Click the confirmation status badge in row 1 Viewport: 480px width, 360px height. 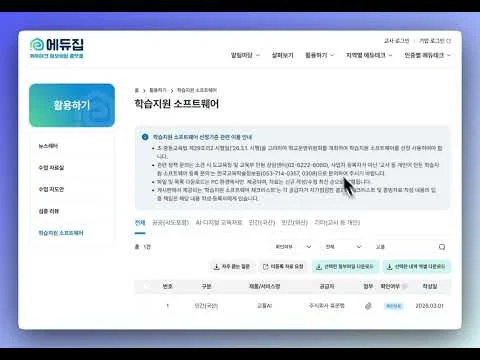pyautogui.click(x=393, y=306)
